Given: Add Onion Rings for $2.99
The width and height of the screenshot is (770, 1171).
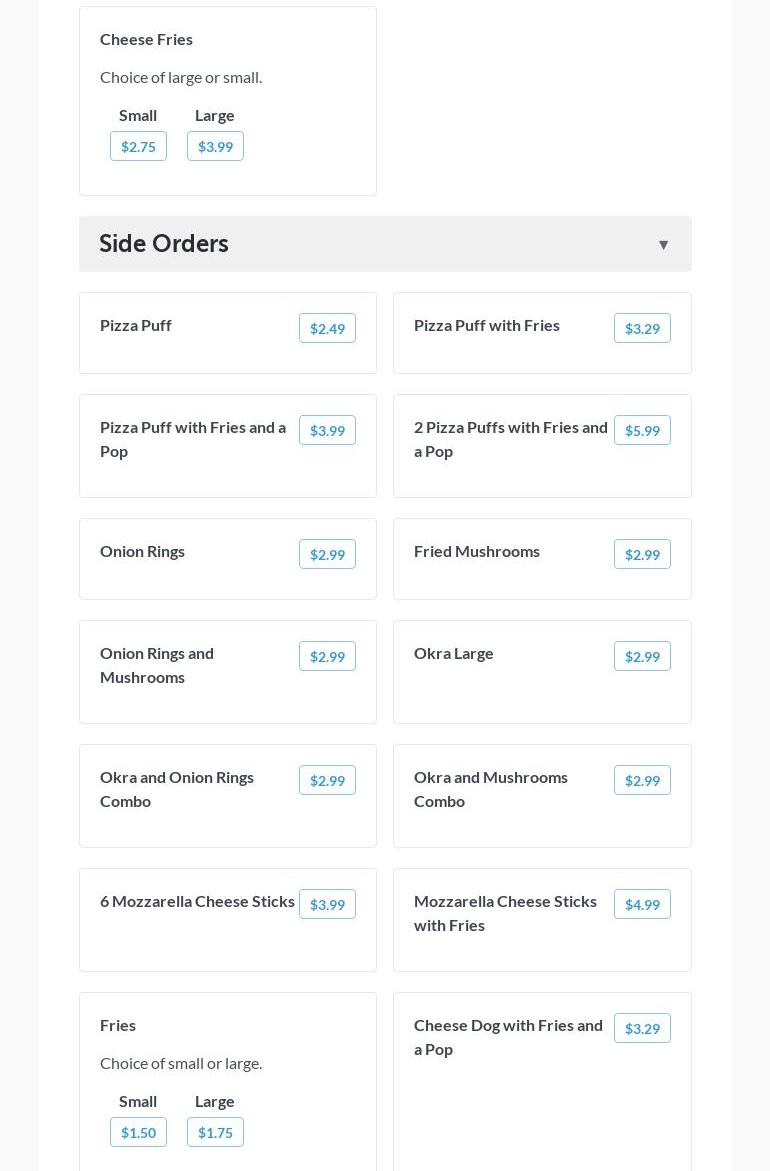Looking at the screenshot, I should [327, 555].
